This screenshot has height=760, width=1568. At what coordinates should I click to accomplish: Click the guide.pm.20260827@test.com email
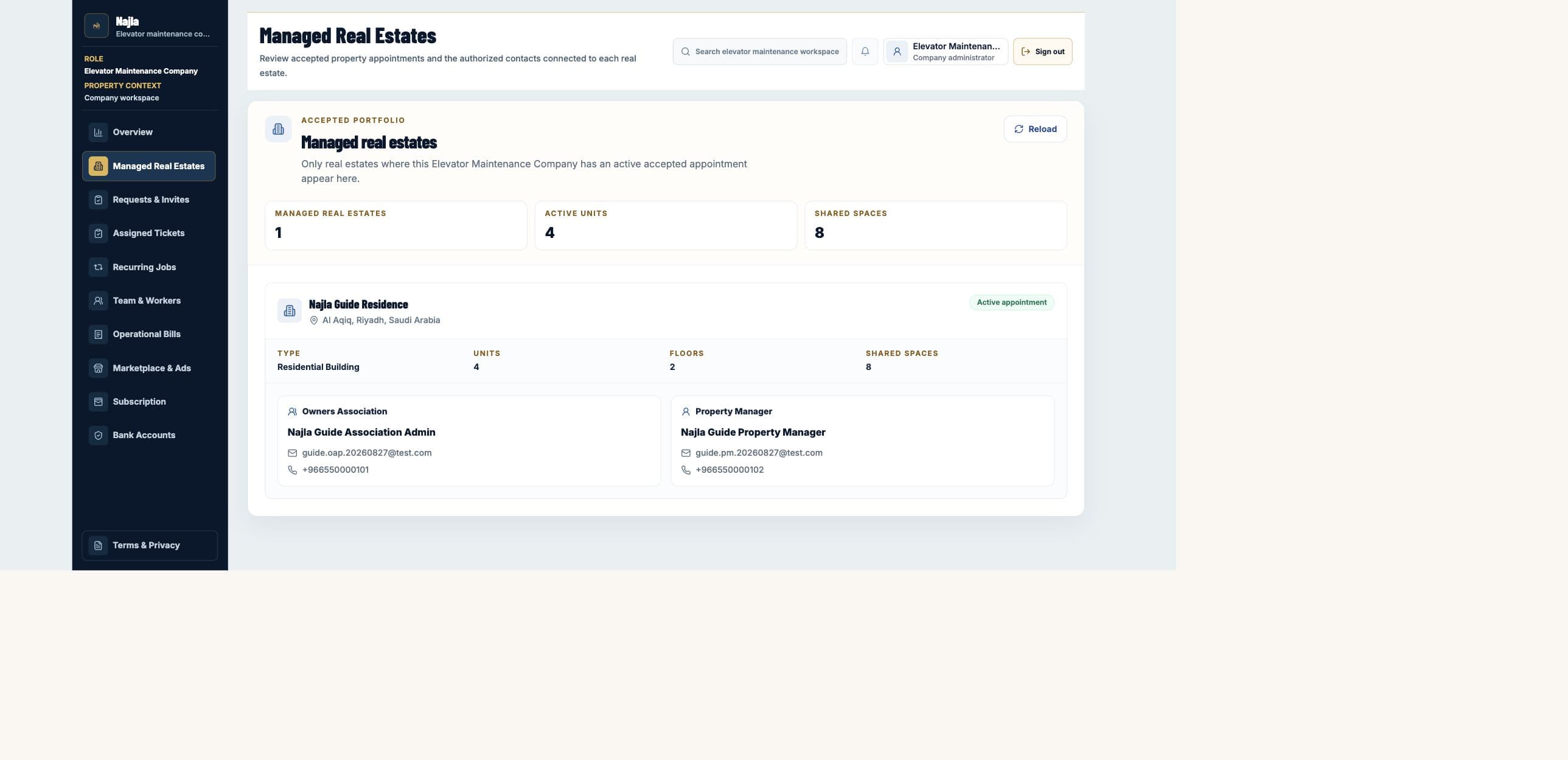(x=758, y=453)
